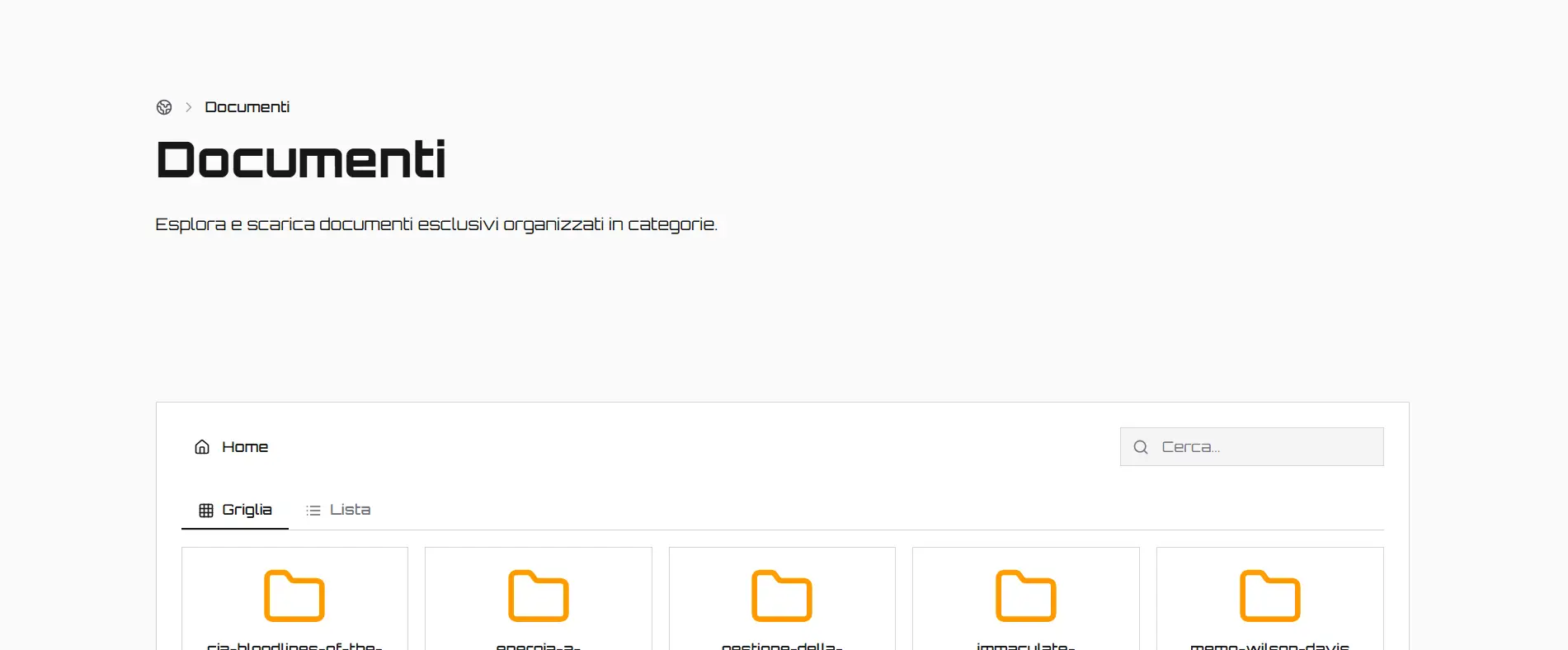Select the memo-wilson-davis folder card

click(x=1270, y=599)
